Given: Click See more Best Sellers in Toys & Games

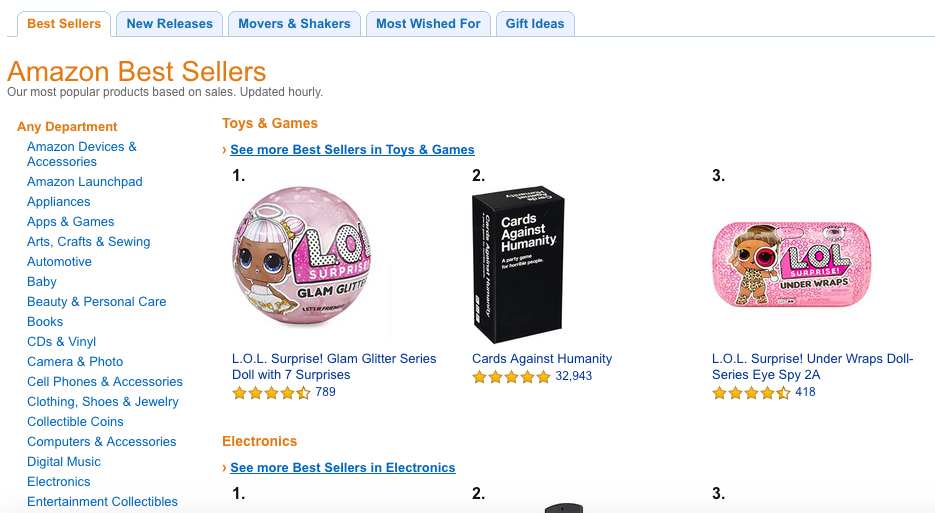Looking at the screenshot, I should point(352,150).
